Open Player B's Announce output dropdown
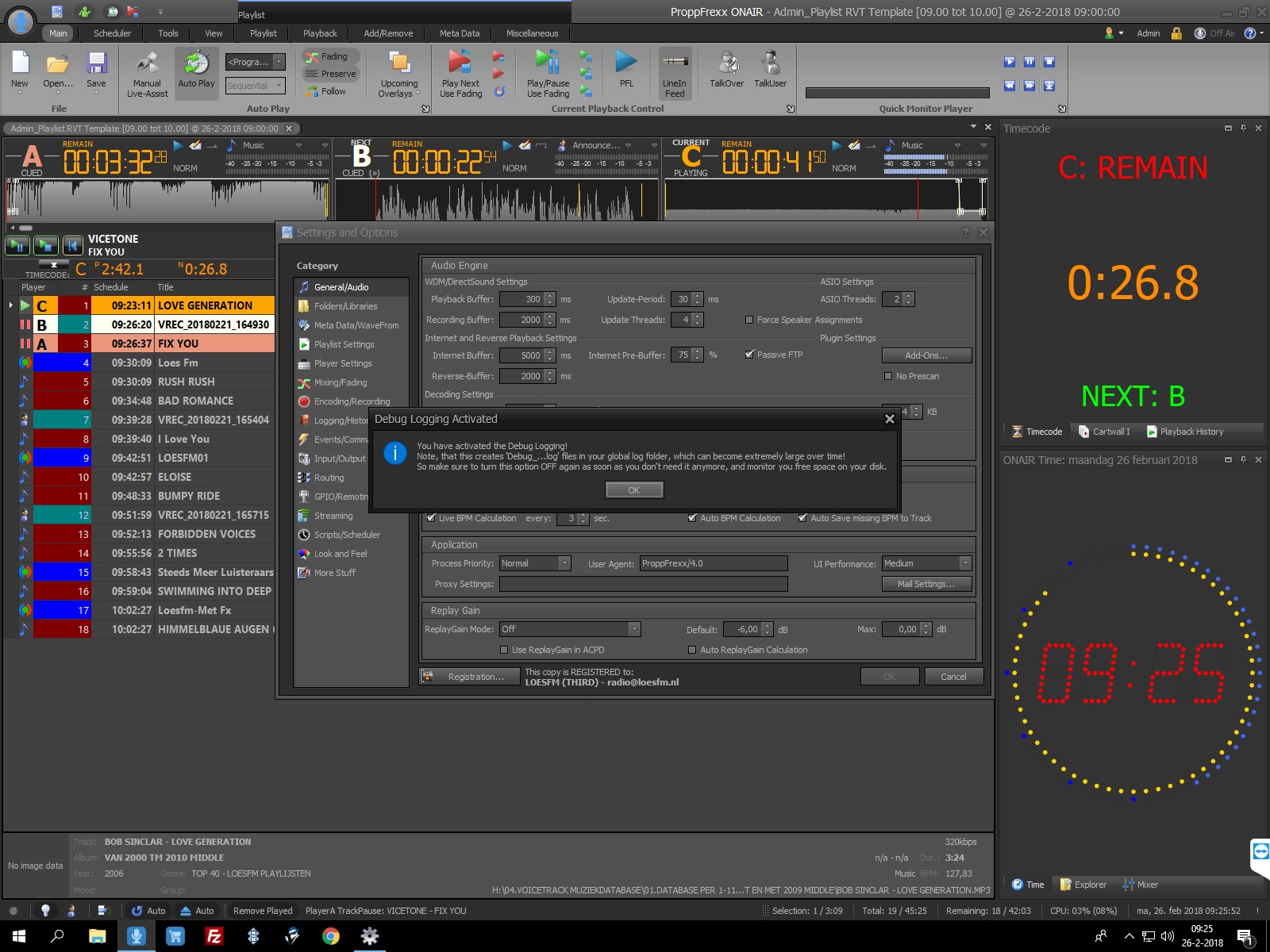This screenshot has height=952, width=1270. click(x=628, y=145)
